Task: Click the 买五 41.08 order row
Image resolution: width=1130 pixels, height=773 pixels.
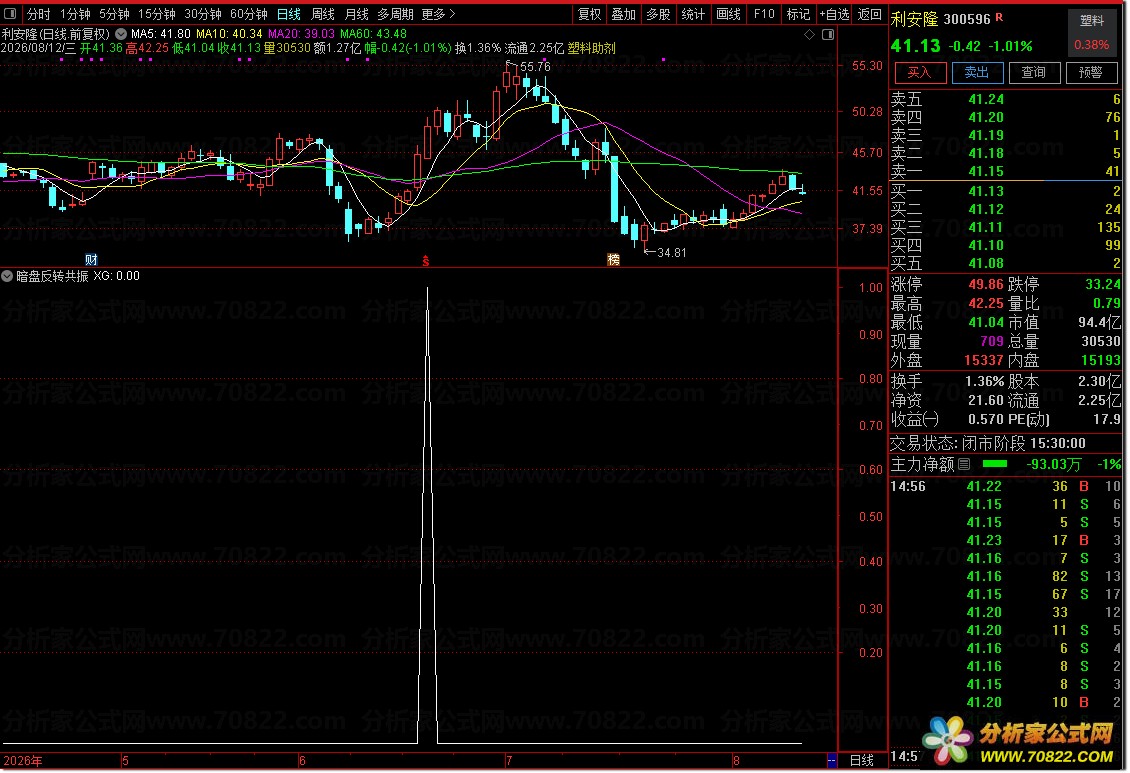Action: (1005, 263)
